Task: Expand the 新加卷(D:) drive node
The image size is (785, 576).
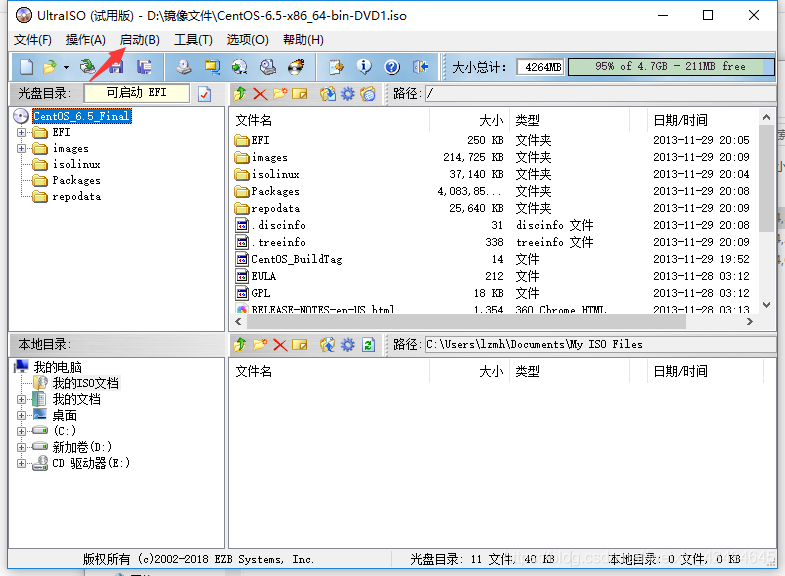Action: (21, 447)
